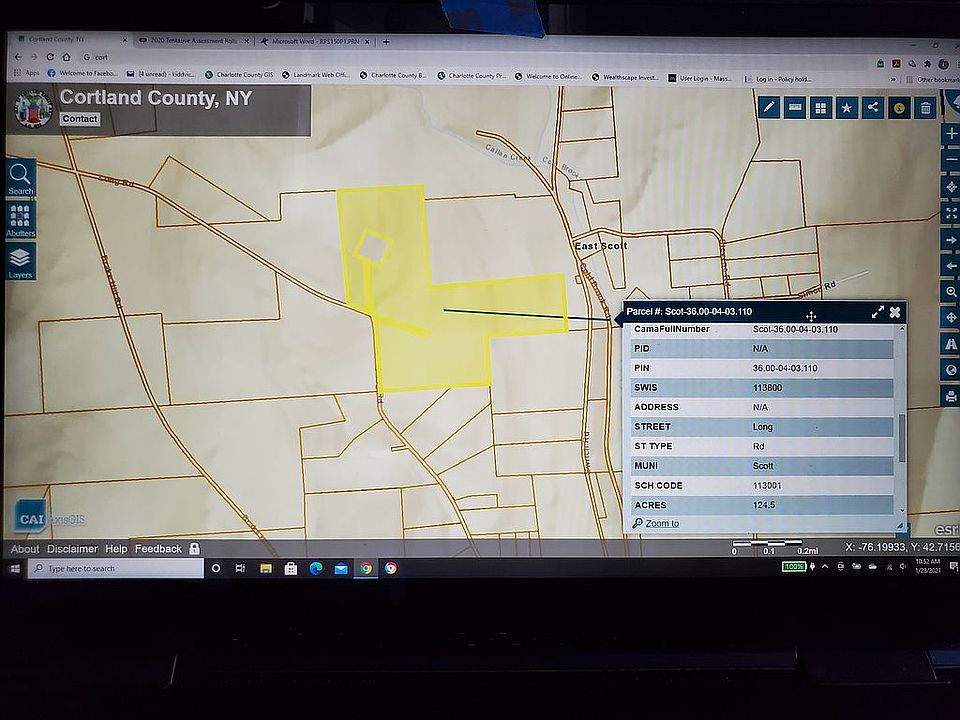Open the Disclaimer link
The height and width of the screenshot is (720, 960).
[72, 549]
